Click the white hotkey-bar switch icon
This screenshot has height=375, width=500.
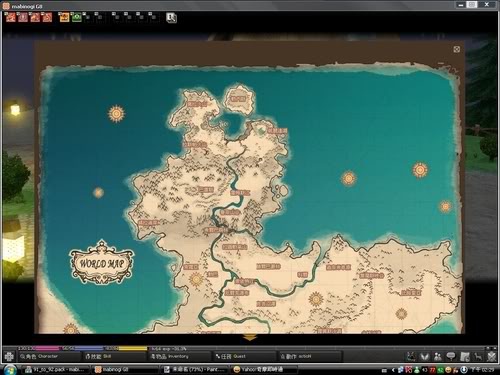(171, 18)
